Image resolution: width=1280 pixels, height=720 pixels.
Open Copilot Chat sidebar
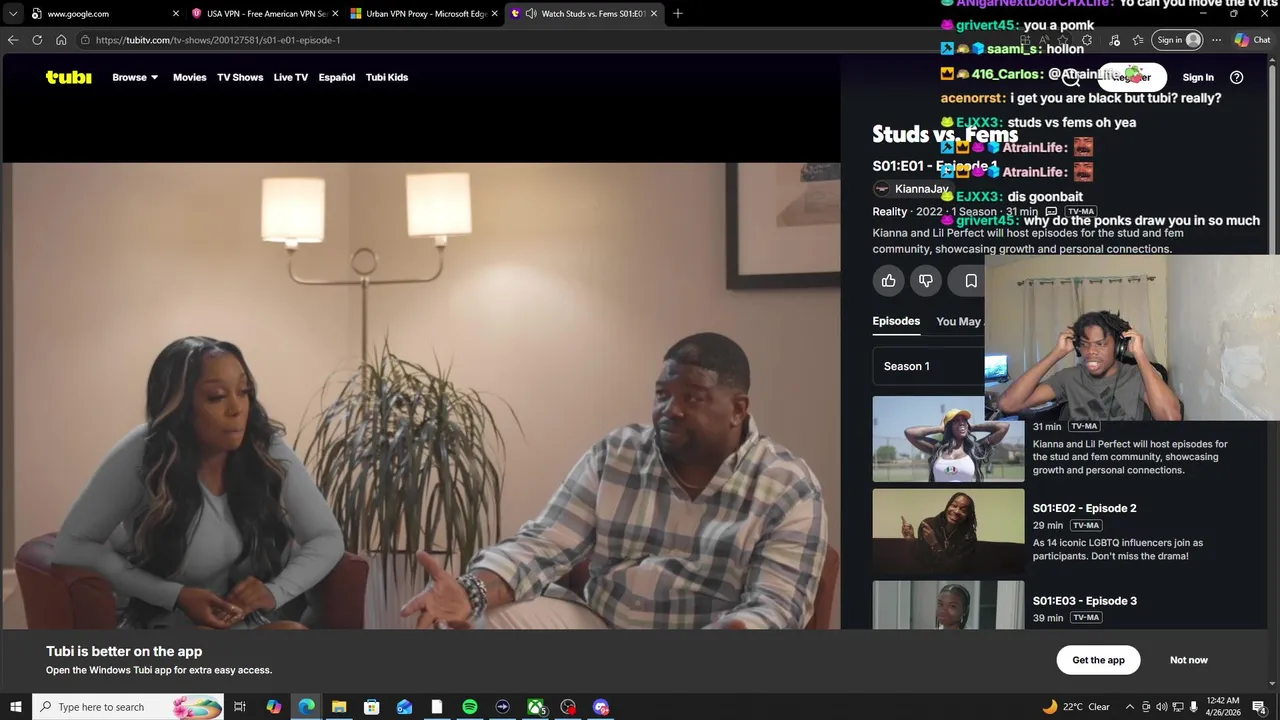[x=1252, y=40]
